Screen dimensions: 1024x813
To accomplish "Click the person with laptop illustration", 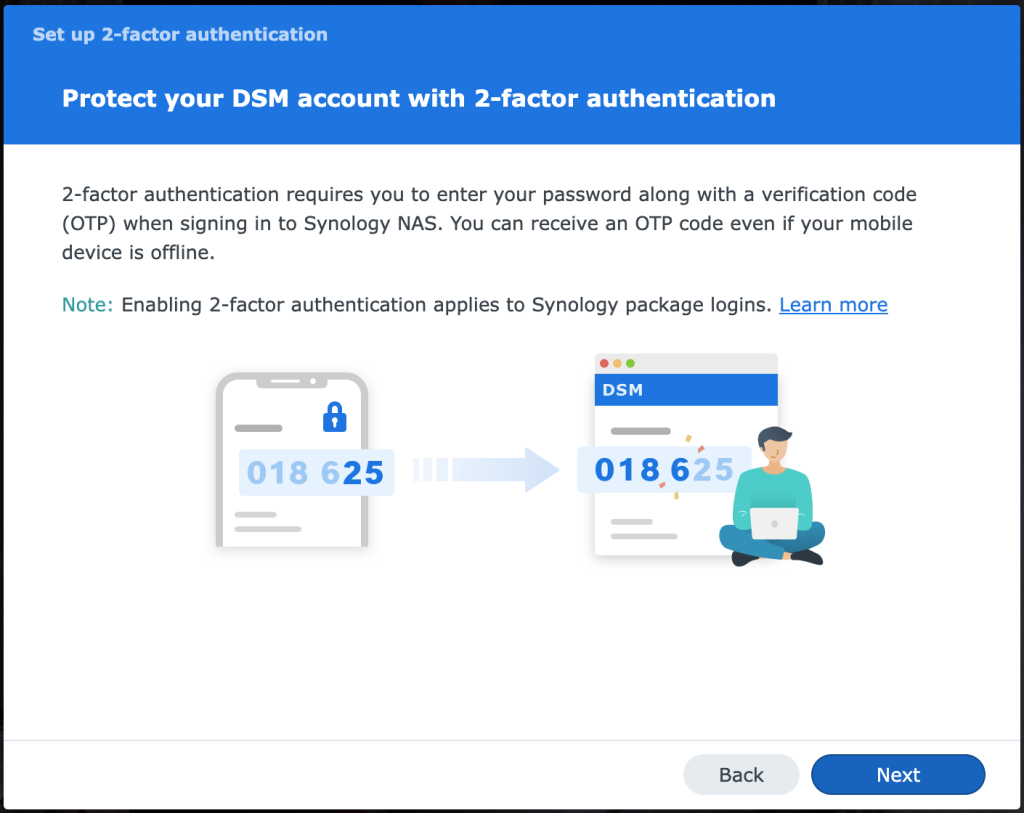I will [772, 496].
